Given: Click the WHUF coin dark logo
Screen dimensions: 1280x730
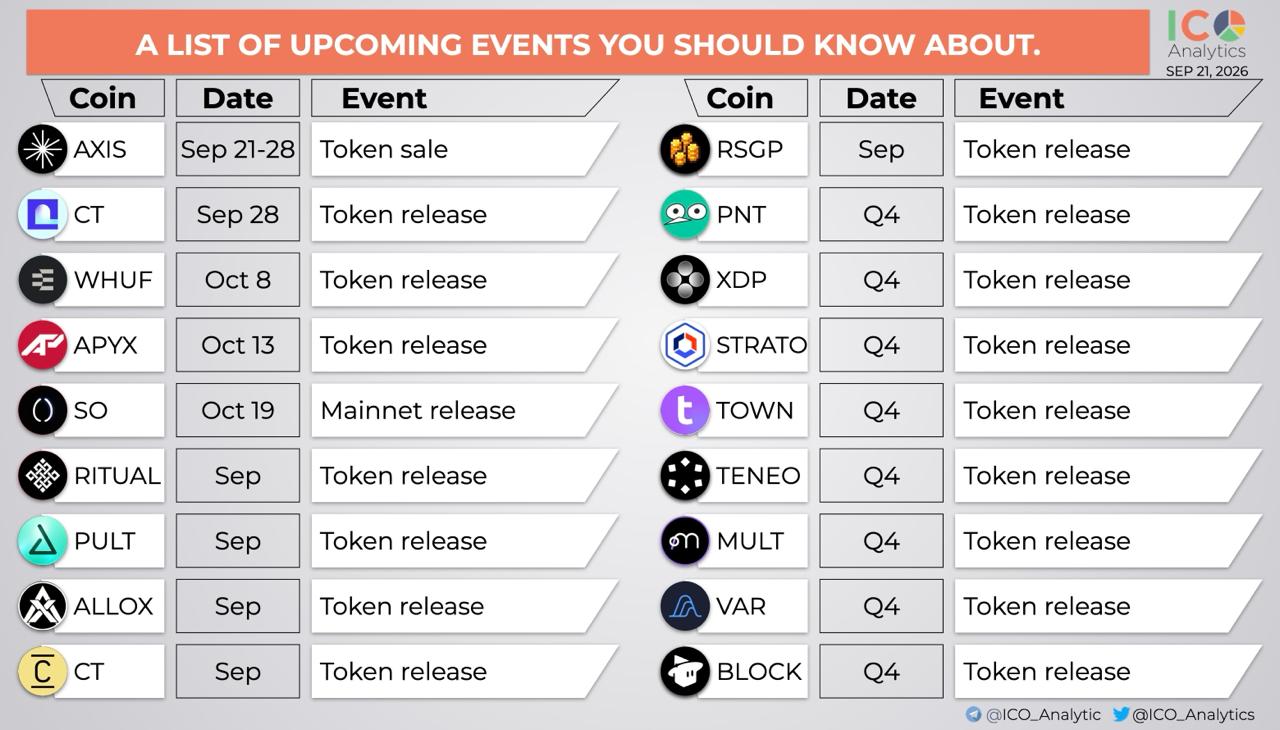Looking at the screenshot, I should (42, 280).
